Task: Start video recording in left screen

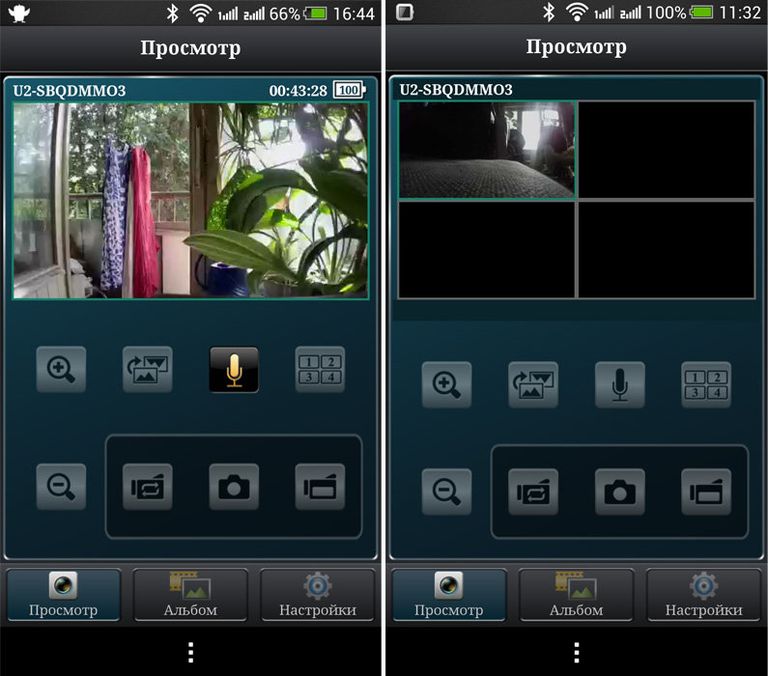Action: [320, 487]
